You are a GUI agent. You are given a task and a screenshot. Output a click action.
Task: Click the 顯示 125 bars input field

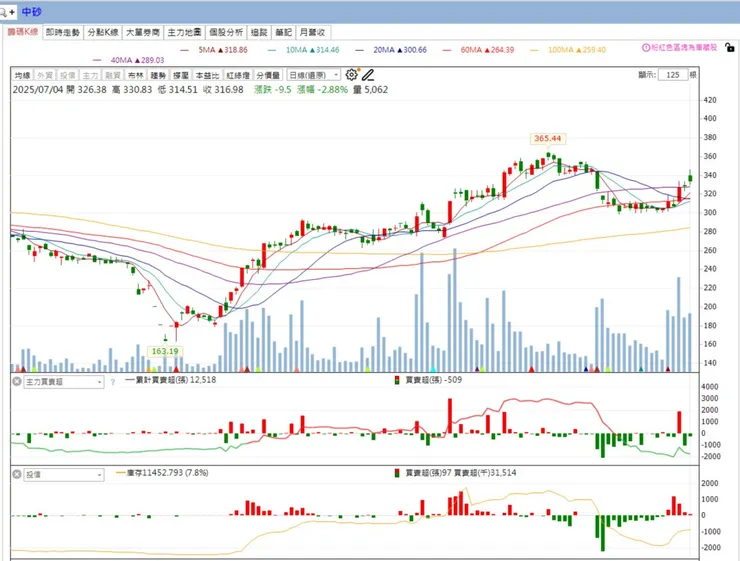pos(673,75)
